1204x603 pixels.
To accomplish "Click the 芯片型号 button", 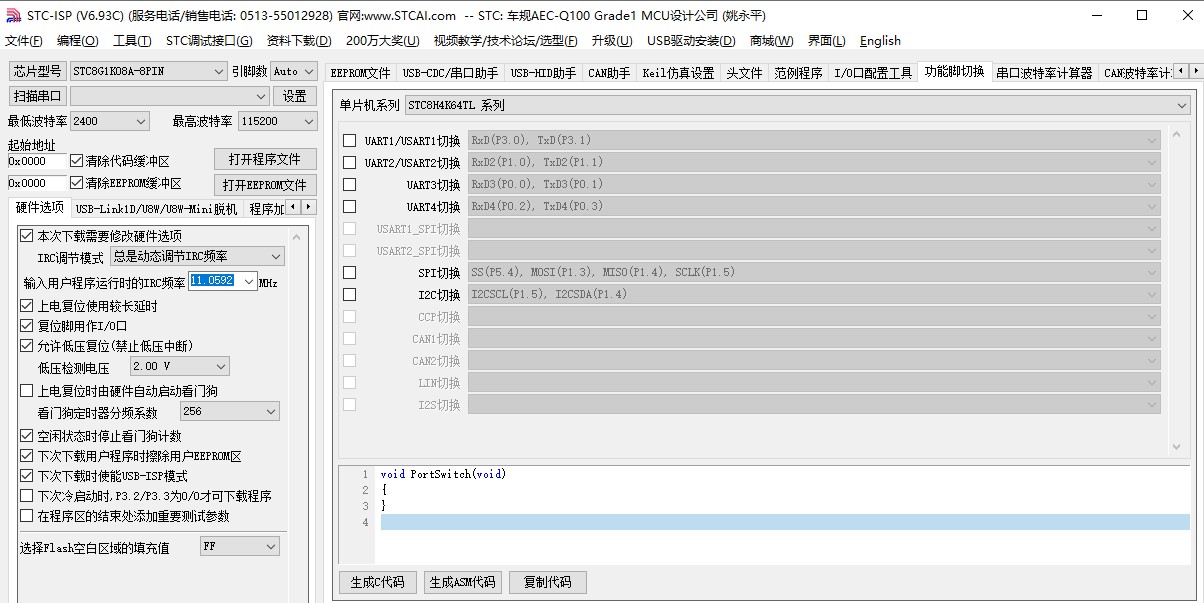I will point(38,71).
